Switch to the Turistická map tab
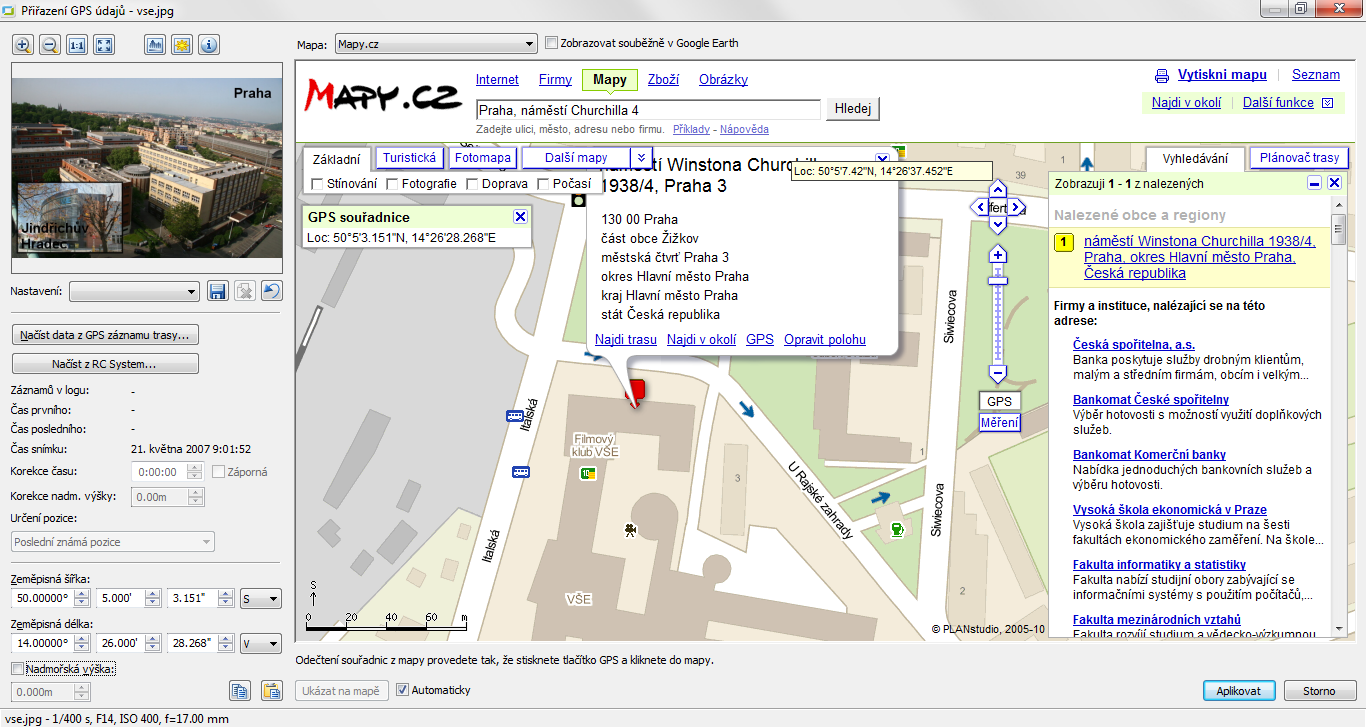Screen dimensions: 1366x728 [410, 158]
